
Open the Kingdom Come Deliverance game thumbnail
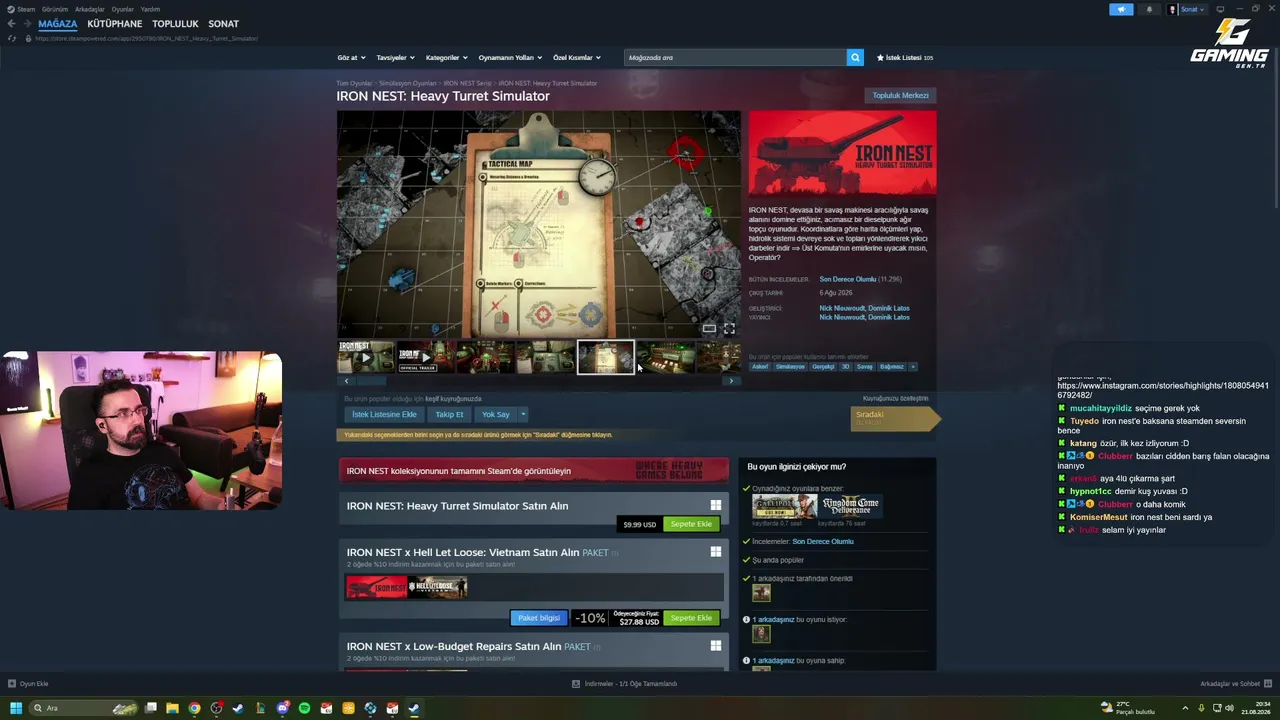click(850, 506)
